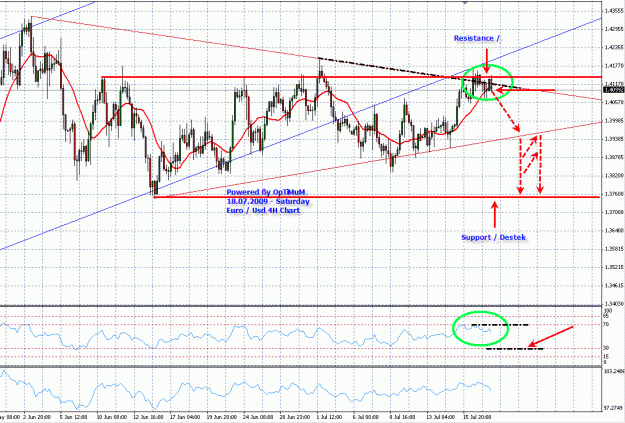This screenshot has width=625, height=423.
Task: Click the 1.43555 price axis value
Action: pyautogui.click(x=614, y=10)
